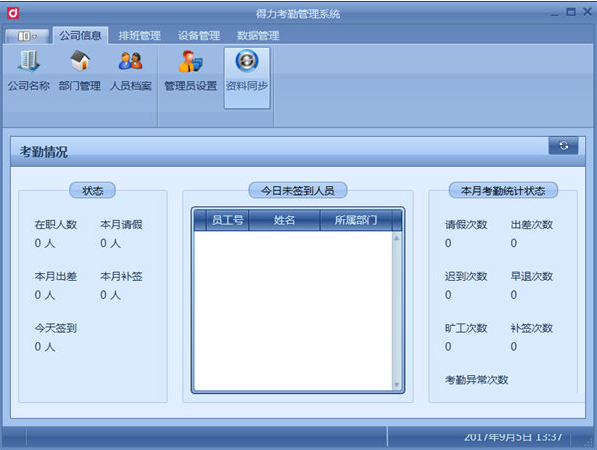Click the 本月出差 label
This screenshot has height=450, width=597.
[56, 276]
